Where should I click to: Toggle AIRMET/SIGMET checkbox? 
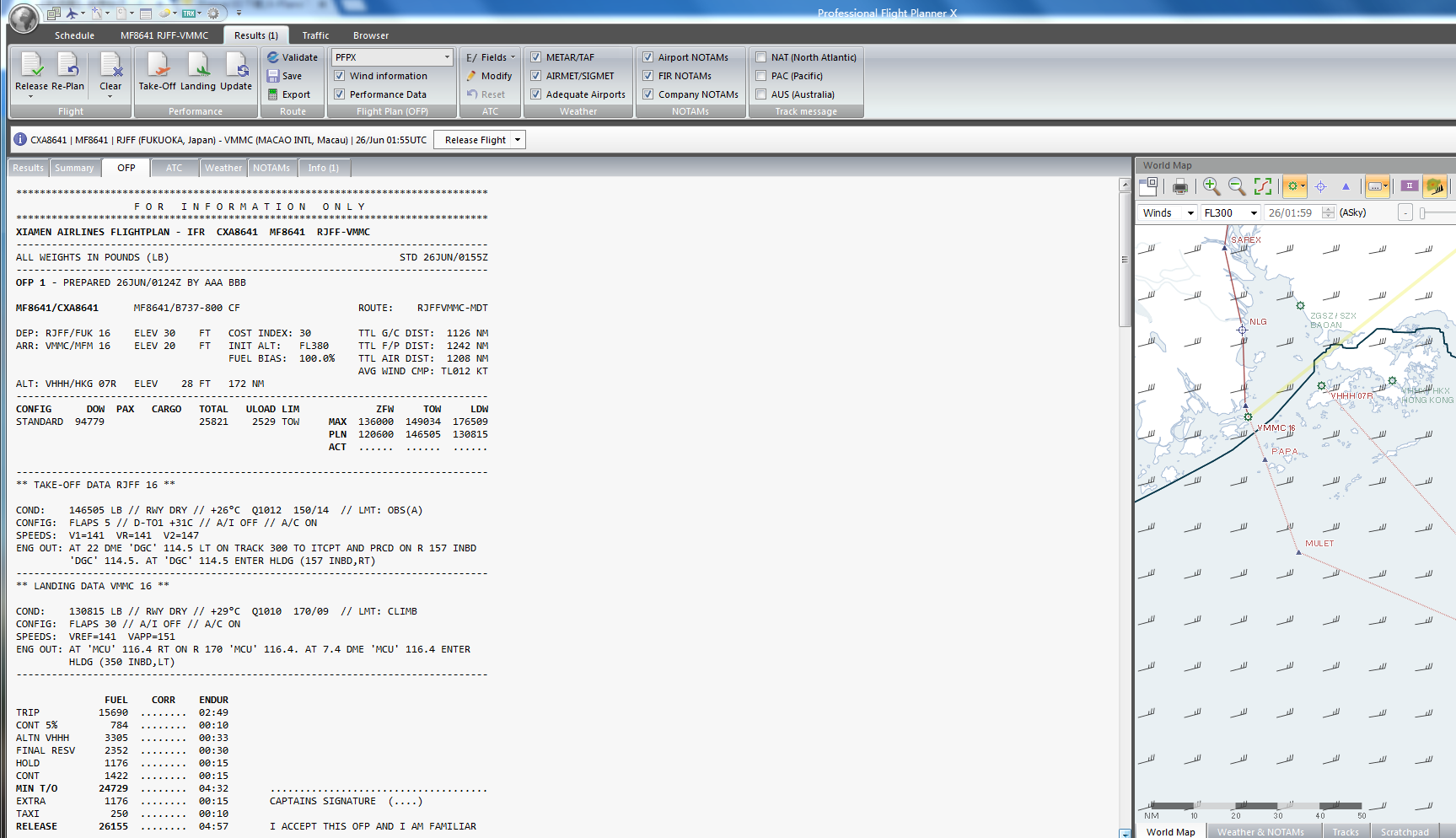(535, 76)
